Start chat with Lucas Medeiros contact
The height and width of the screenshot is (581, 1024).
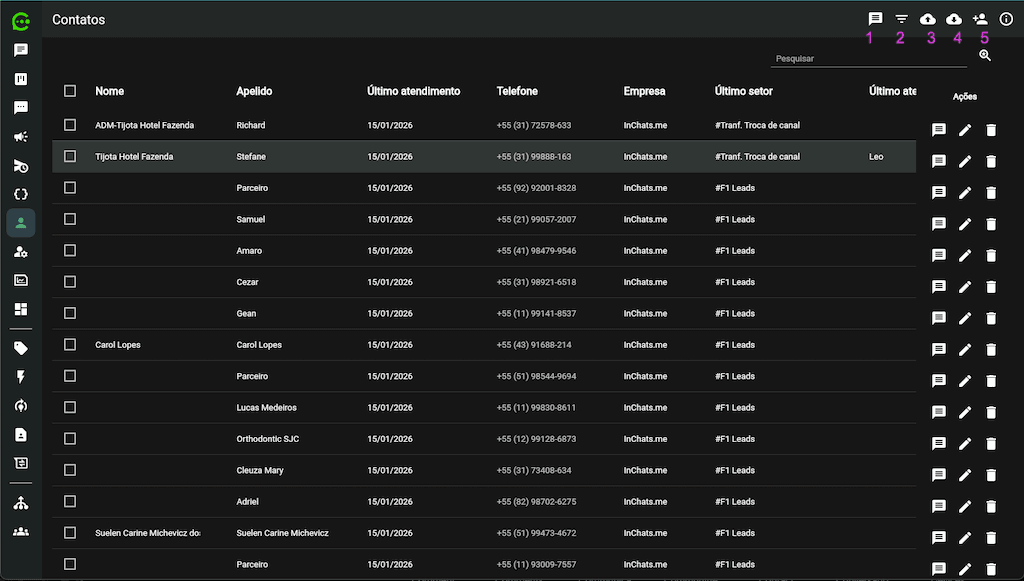[x=939, y=412]
